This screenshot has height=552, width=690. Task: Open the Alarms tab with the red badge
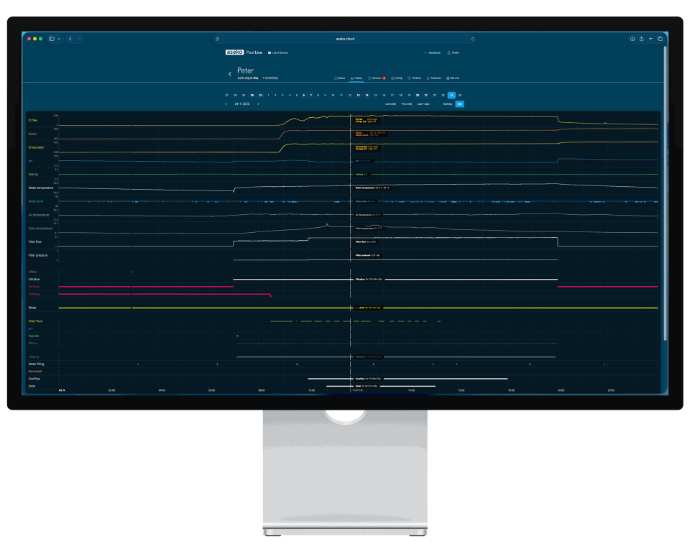click(376, 77)
